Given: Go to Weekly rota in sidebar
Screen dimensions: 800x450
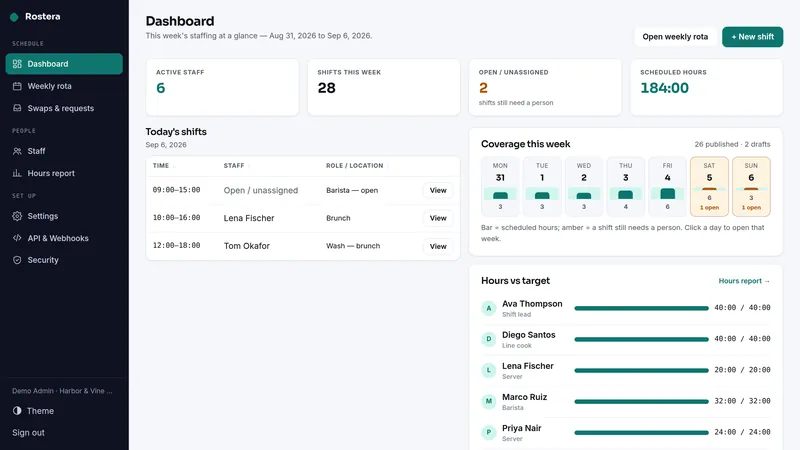Looking at the screenshot, I should (64, 86).
